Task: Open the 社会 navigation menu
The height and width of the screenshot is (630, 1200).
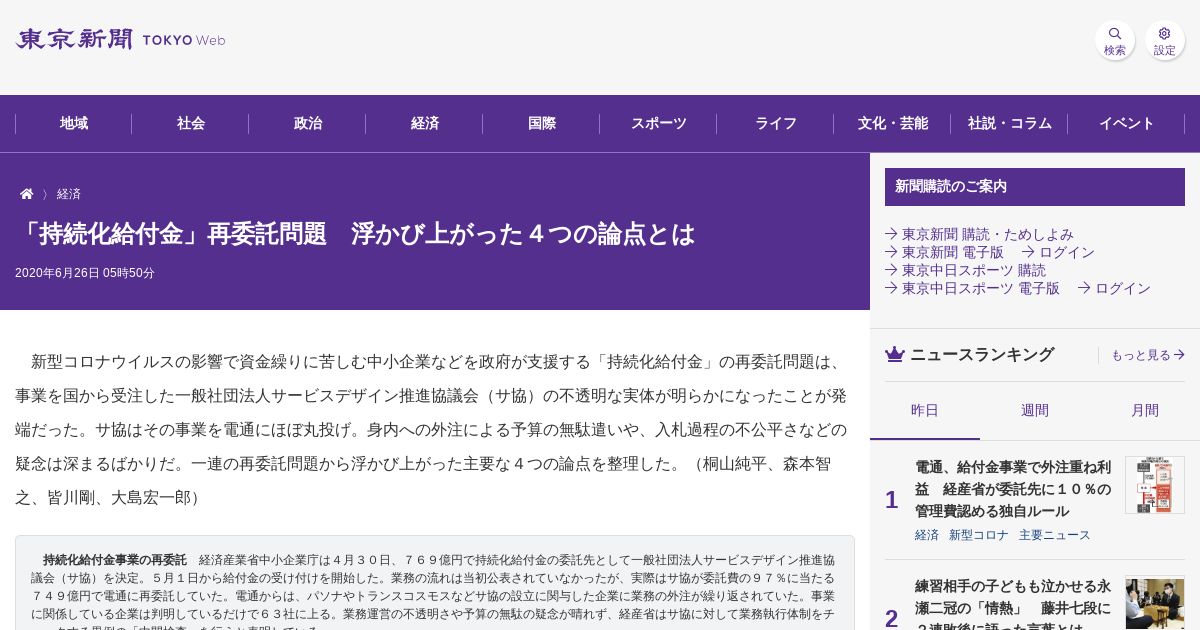Action: point(191,123)
